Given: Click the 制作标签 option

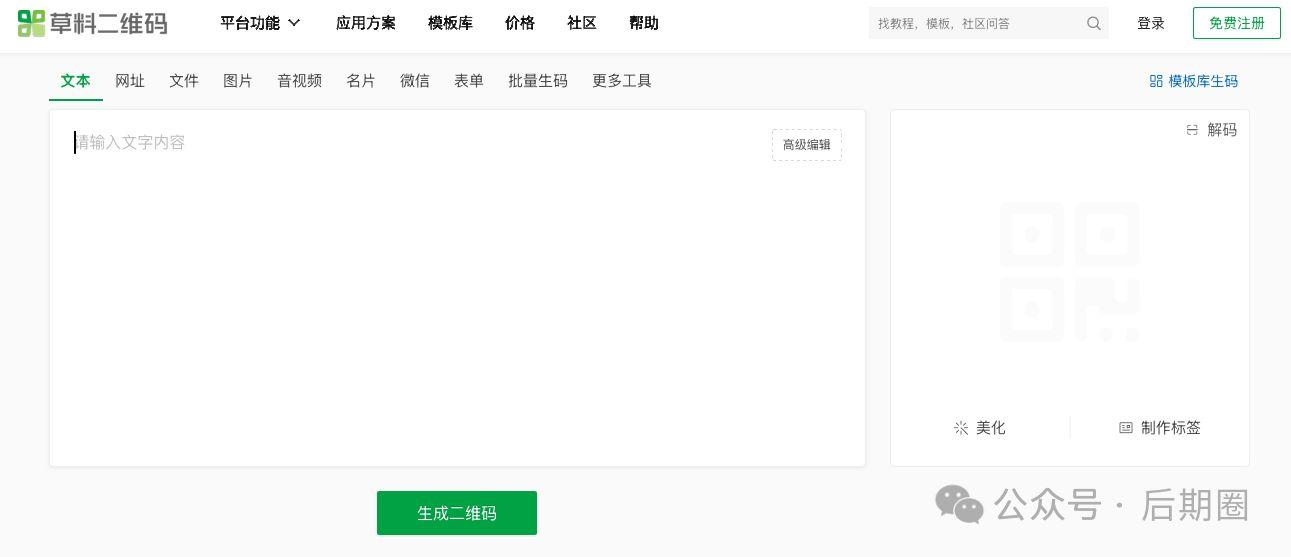Looking at the screenshot, I should pyautogui.click(x=1160, y=428).
